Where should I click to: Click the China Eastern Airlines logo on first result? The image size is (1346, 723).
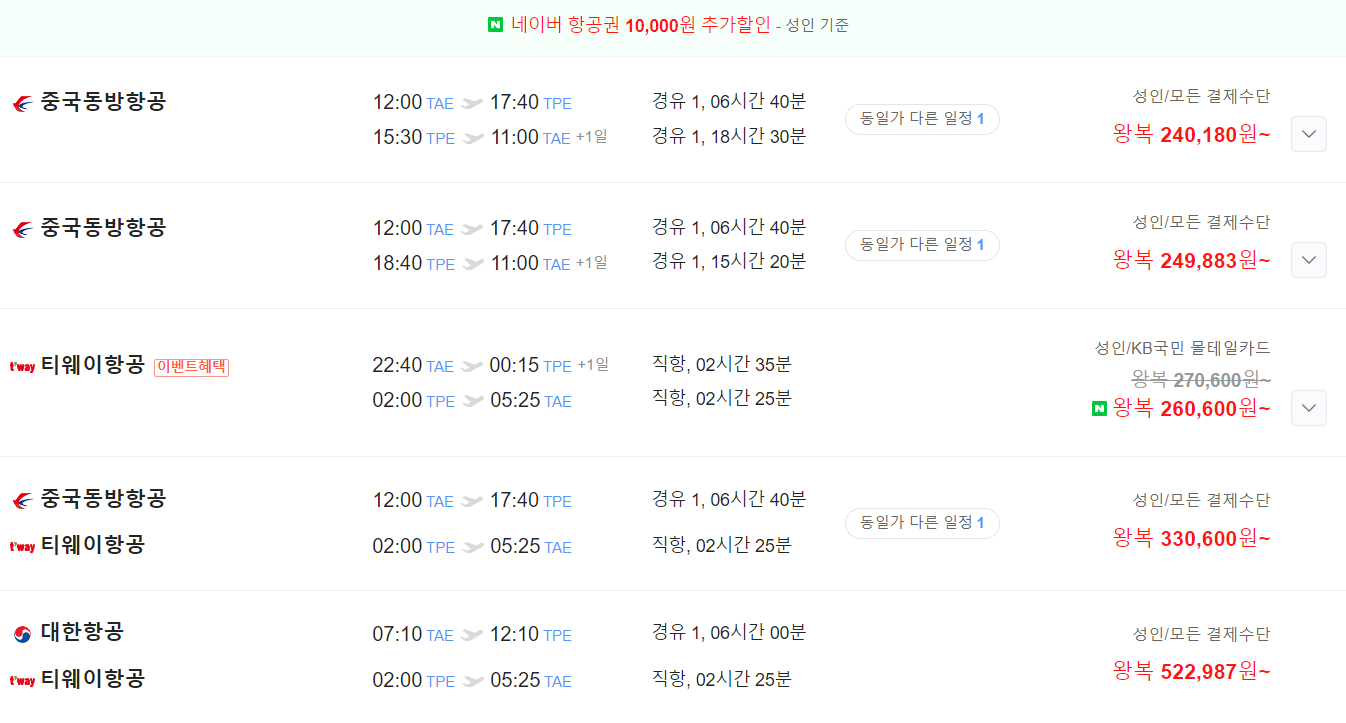[x=22, y=102]
